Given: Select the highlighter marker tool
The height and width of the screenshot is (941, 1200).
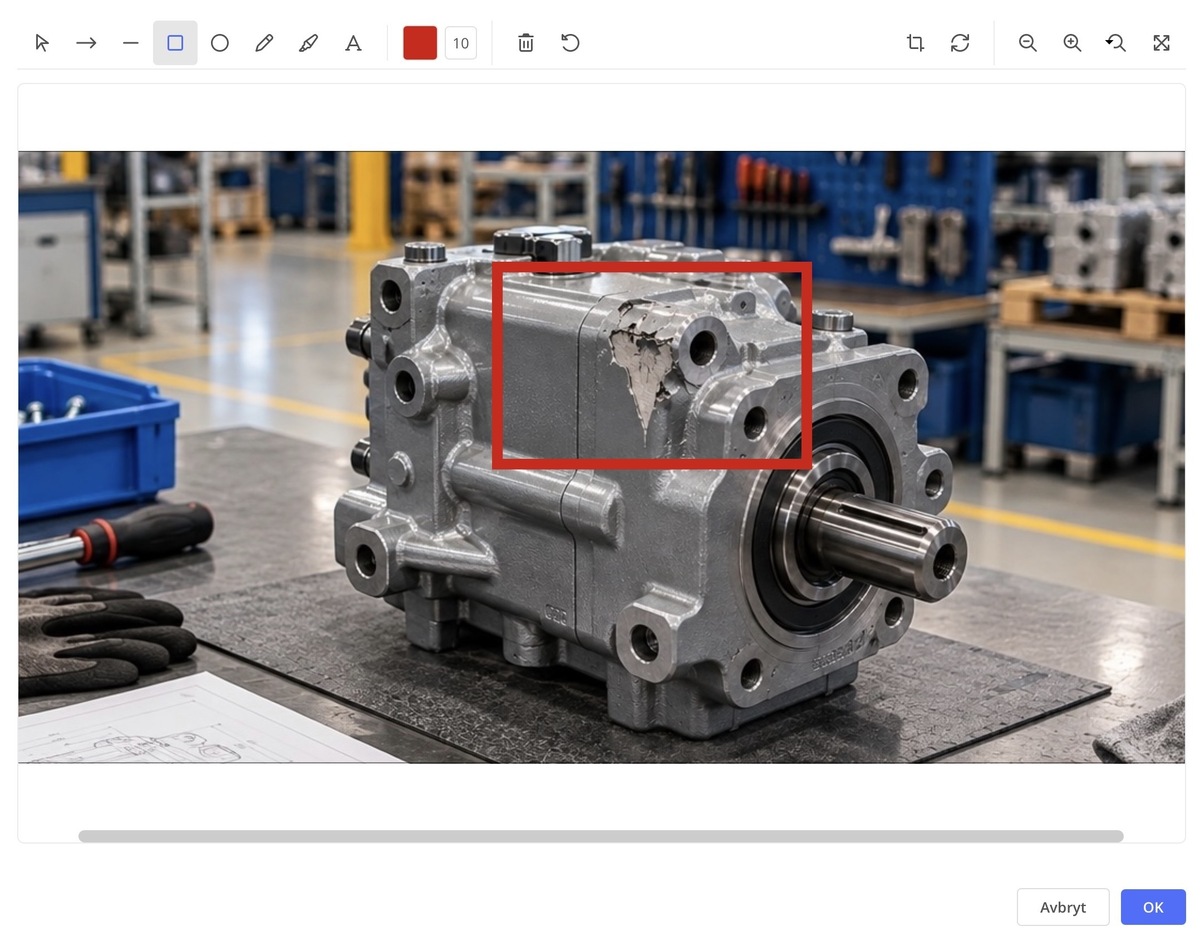Looking at the screenshot, I should coord(309,43).
